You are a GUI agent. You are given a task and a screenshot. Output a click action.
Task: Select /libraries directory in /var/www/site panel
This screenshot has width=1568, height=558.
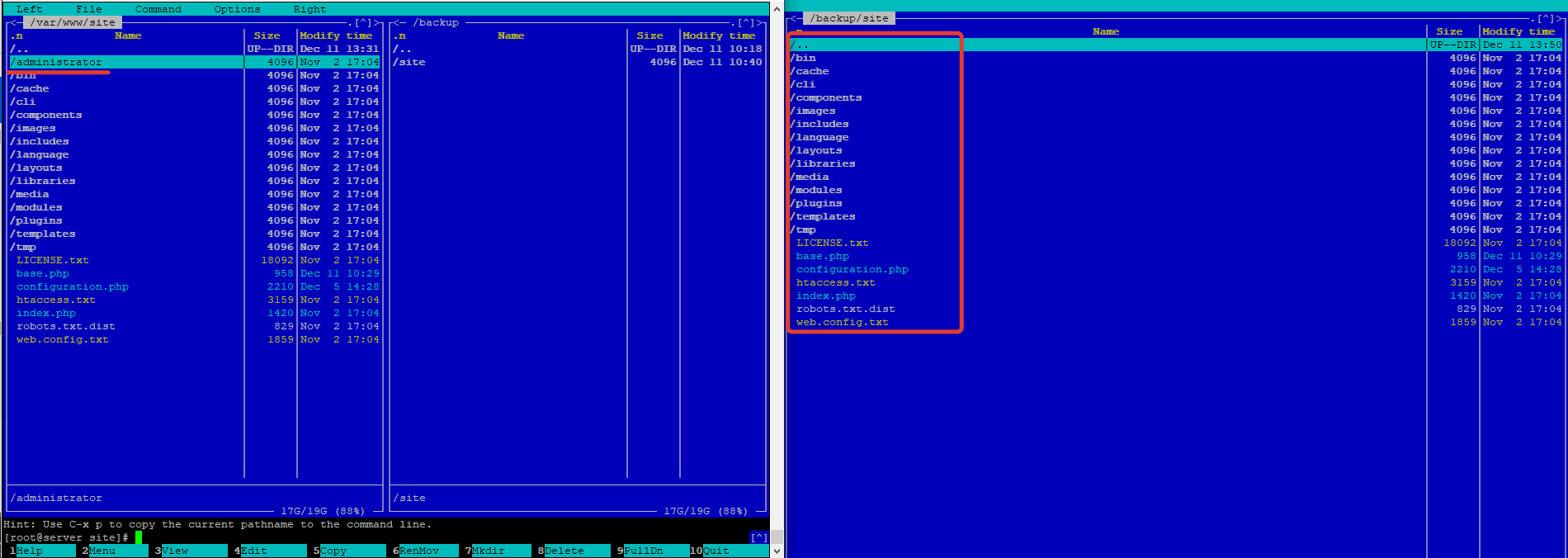[194, 181]
